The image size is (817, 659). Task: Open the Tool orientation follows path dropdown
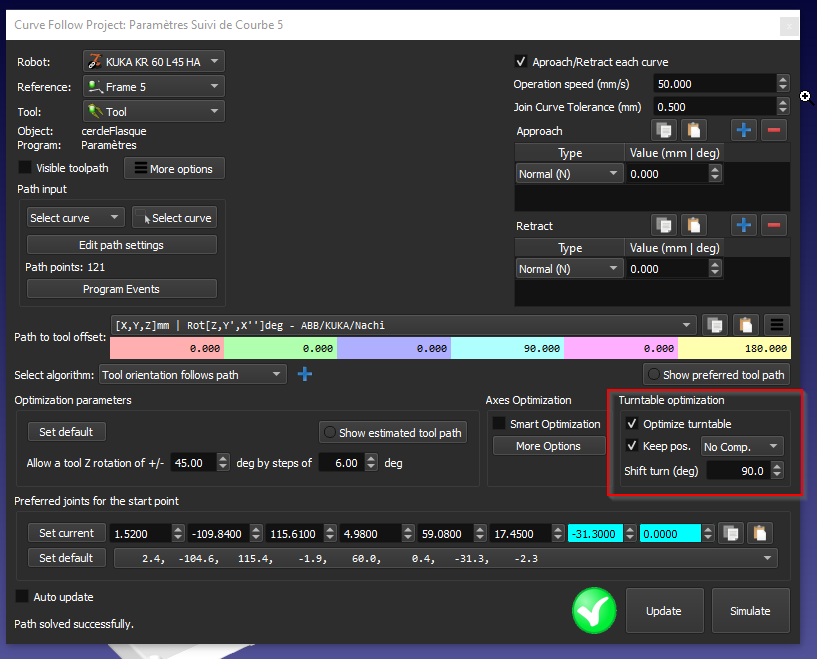point(192,374)
